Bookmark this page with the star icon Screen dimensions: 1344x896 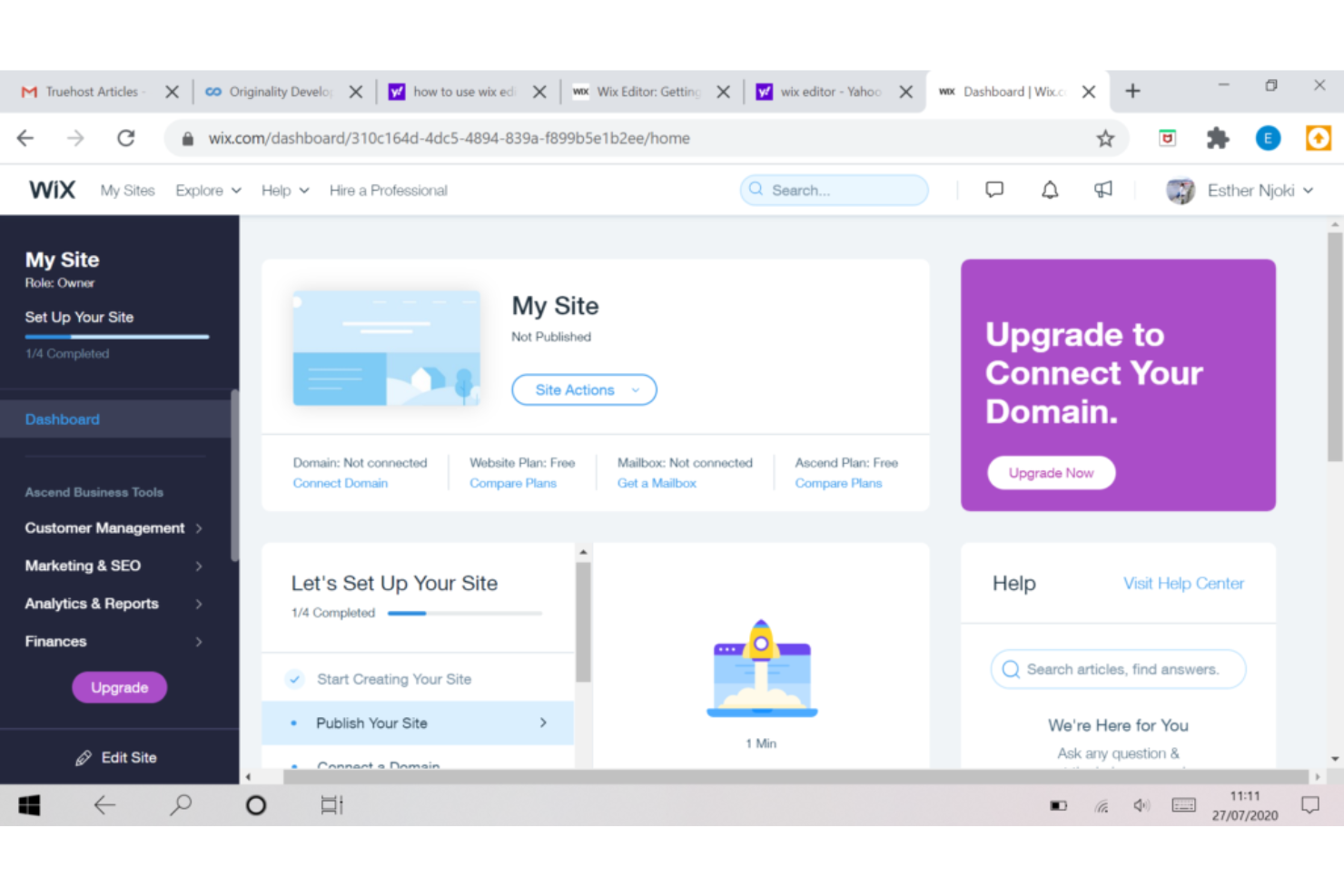1105,138
